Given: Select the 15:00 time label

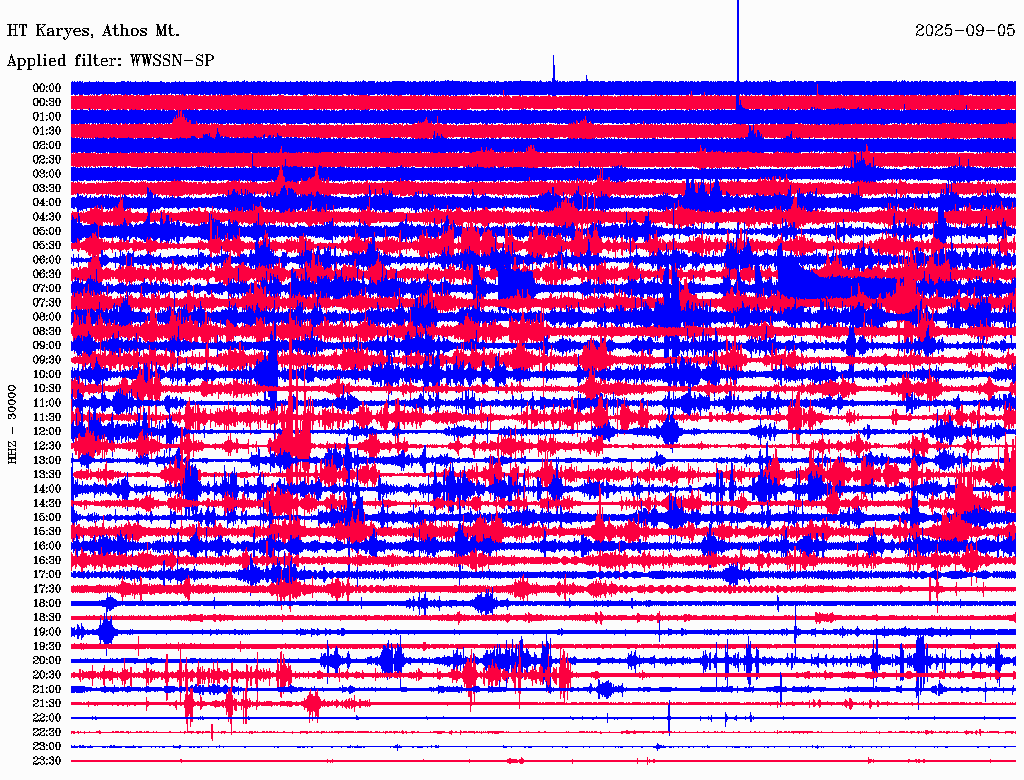Looking at the screenshot, I should pos(47,517).
